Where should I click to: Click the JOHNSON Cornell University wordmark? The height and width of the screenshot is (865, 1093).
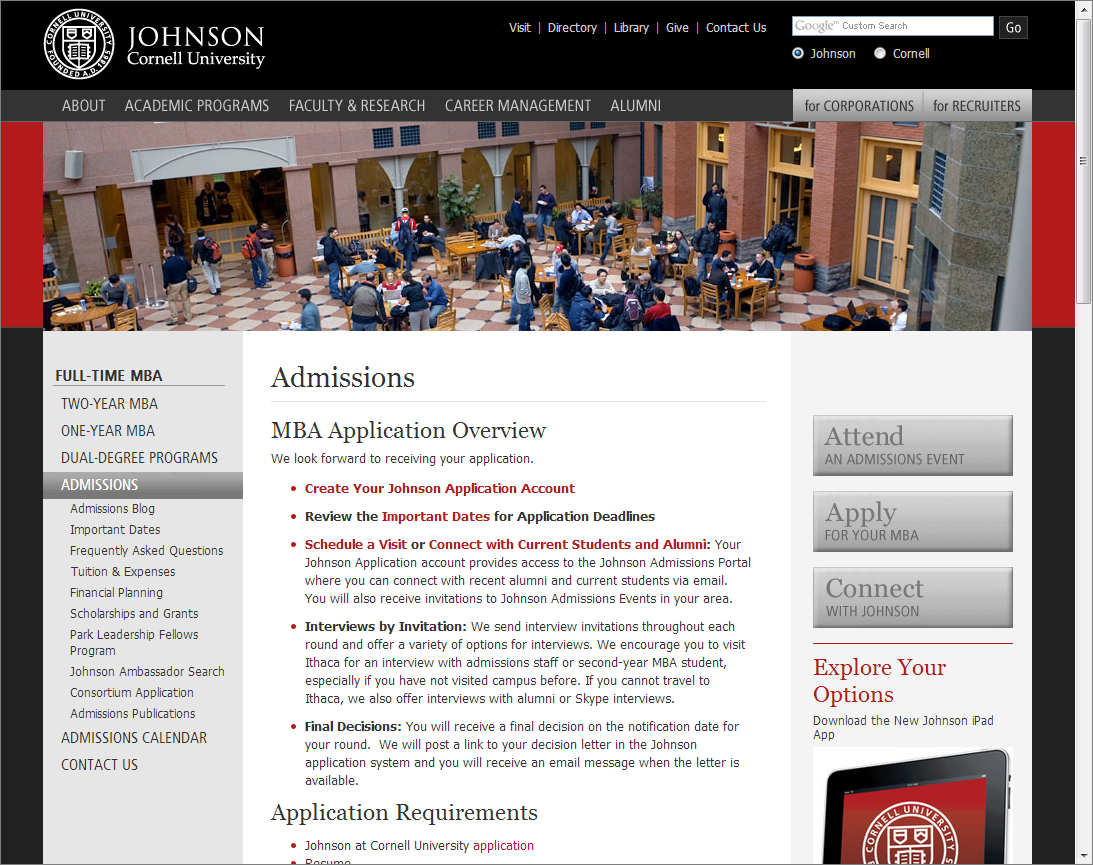click(x=196, y=46)
